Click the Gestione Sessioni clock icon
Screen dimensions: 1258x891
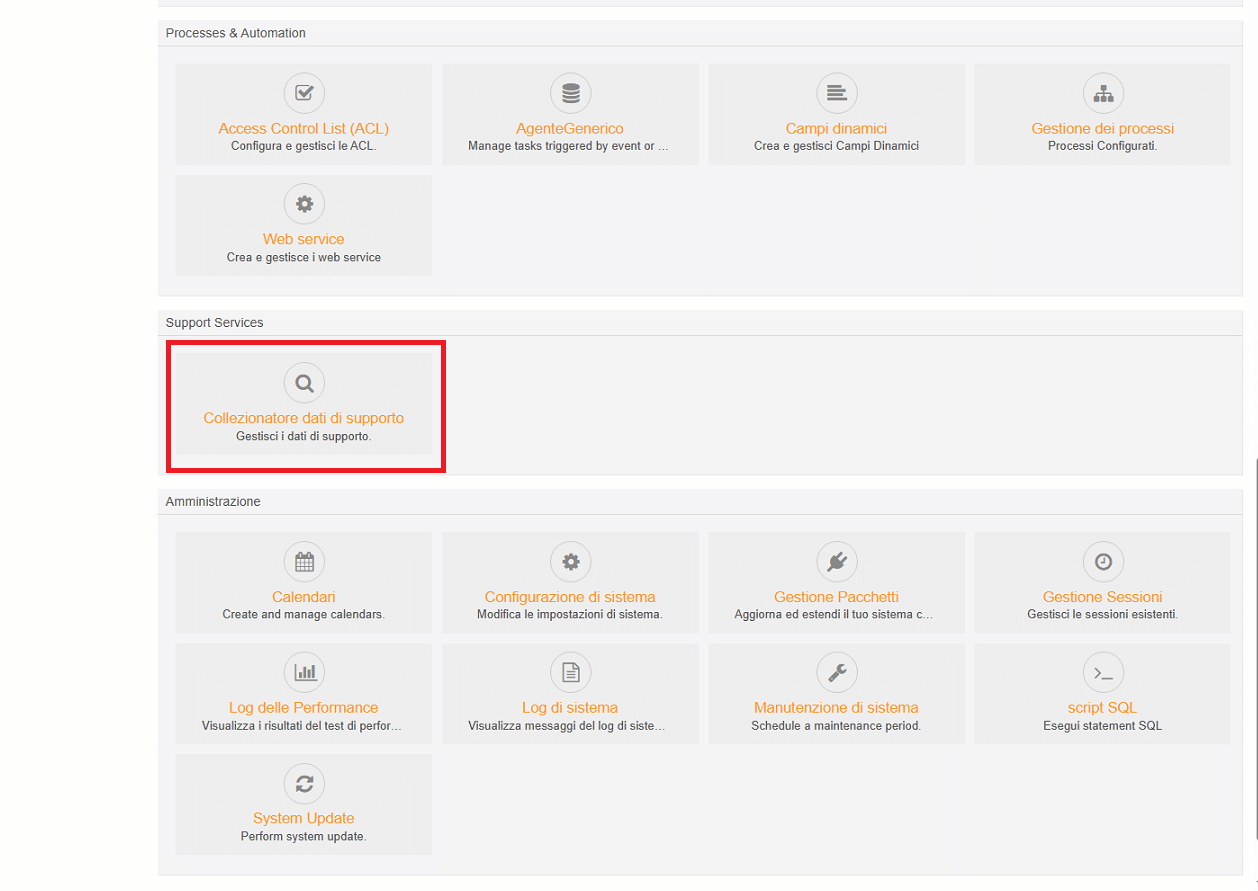[x=1103, y=562]
